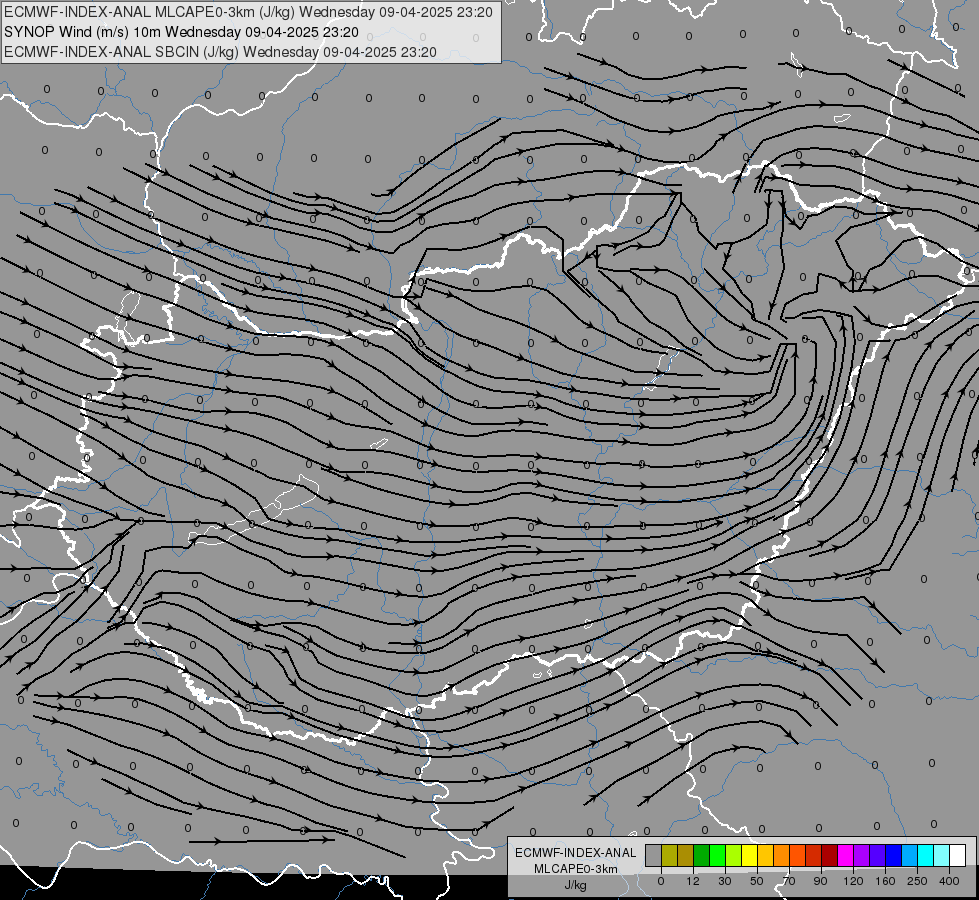The height and width of the screenshot is (900, 979).
Task: Click the MLCAPE0-3km title line
Action: coord(248,12)
